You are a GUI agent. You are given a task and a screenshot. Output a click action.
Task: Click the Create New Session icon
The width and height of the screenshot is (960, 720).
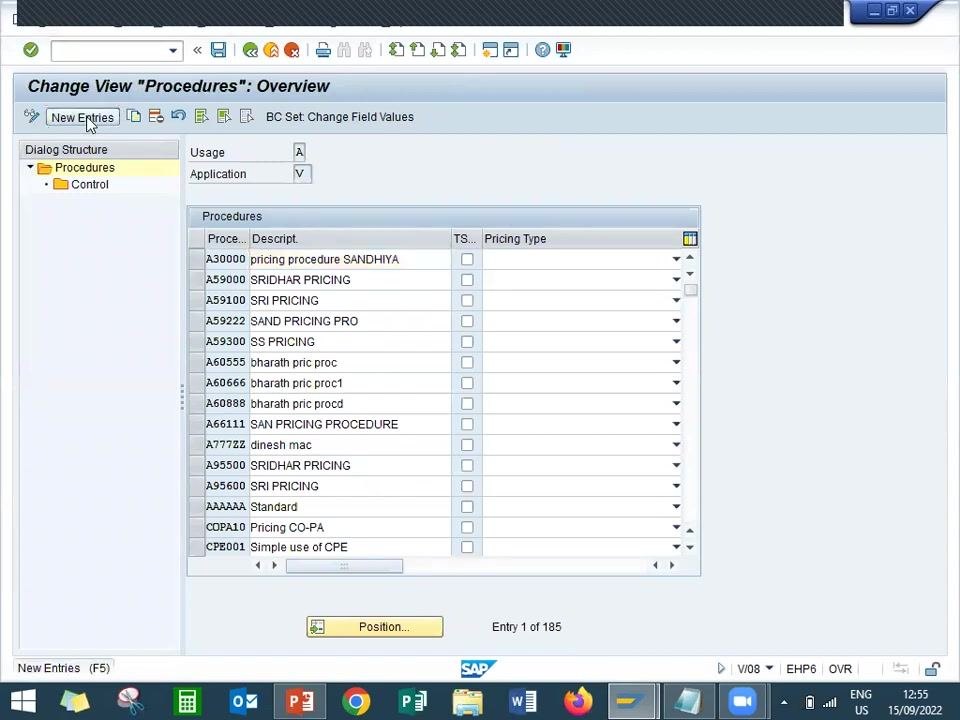pos(490,50)
